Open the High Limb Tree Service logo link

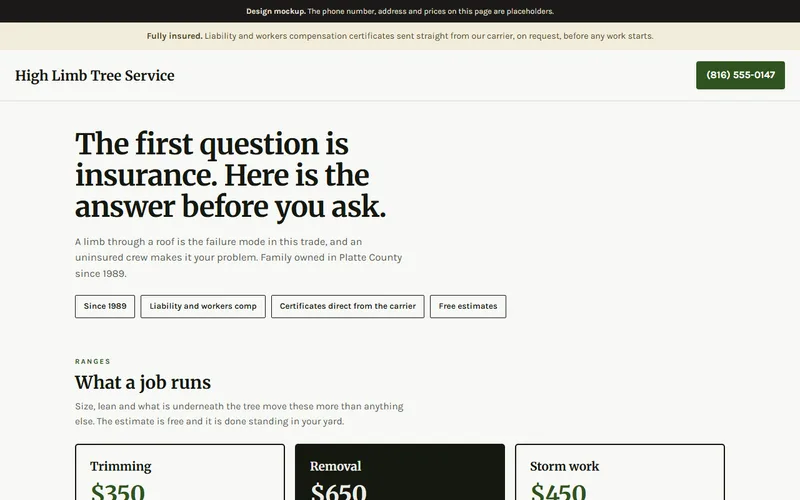95,76
